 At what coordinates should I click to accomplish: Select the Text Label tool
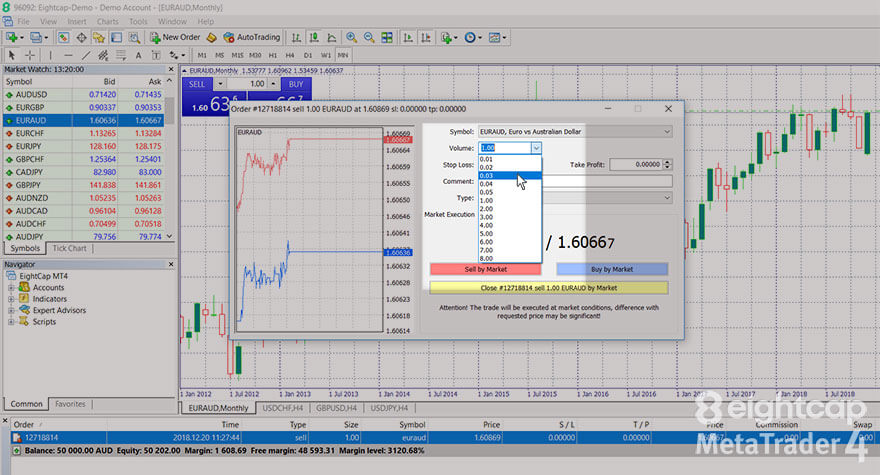click(156, 55)
